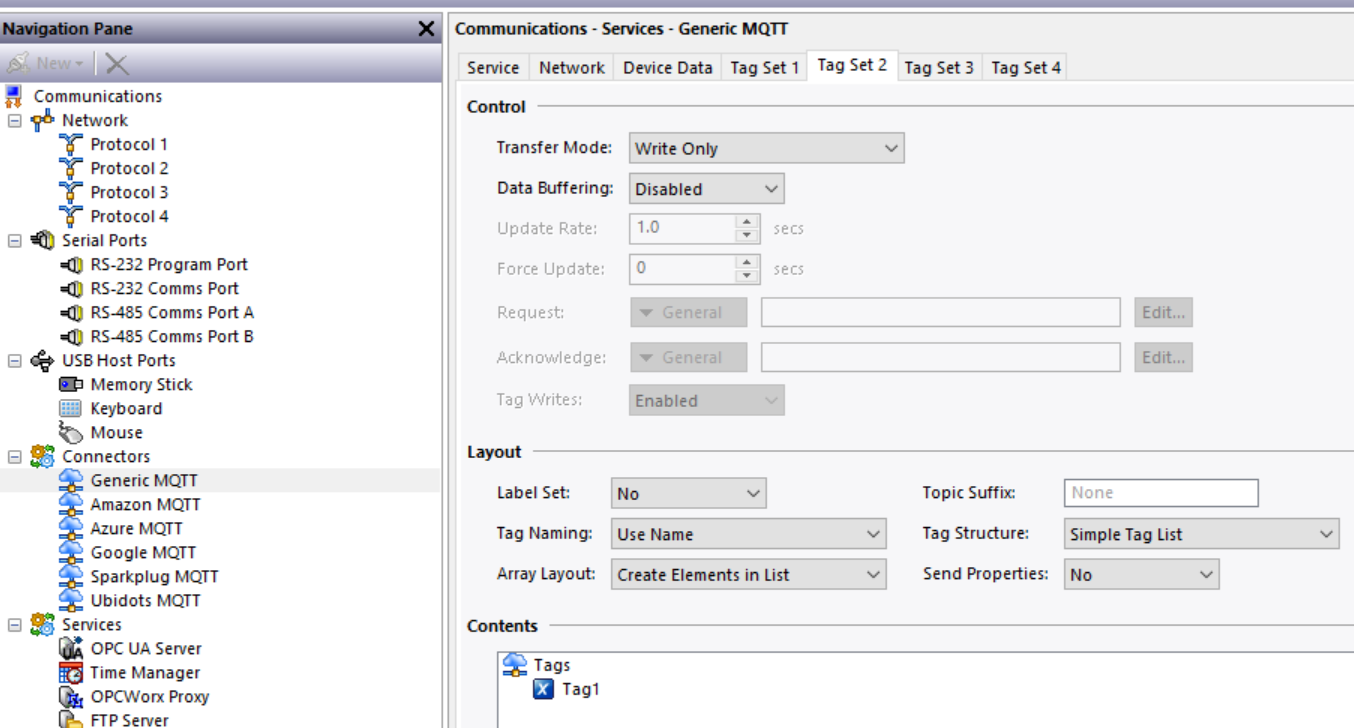
Task: Click the Communications root icon
Action: [x=13, y=96]
